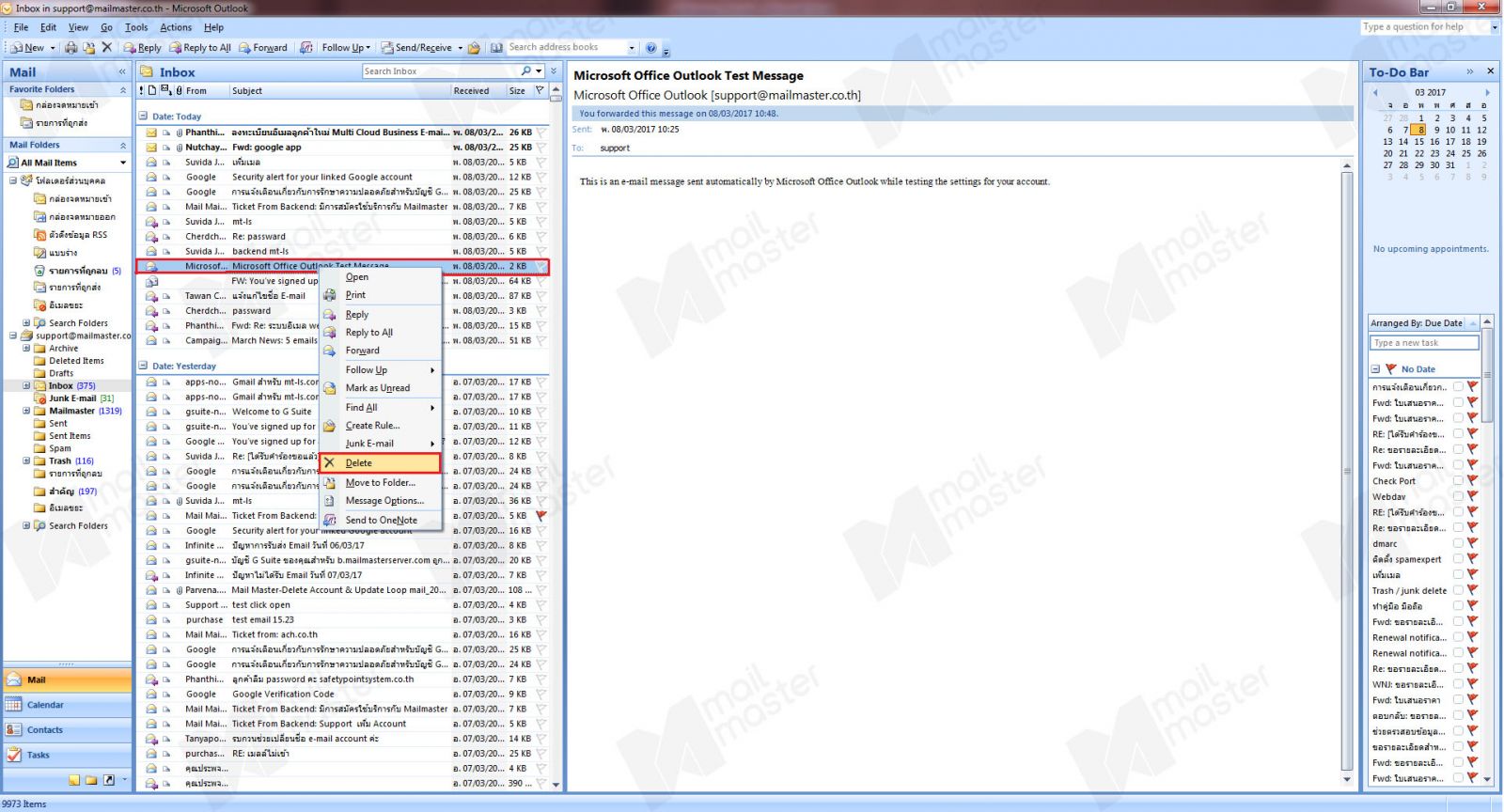Close the To-Do Bar
Image resolution: width=1504 pixels, height=812 pixels.
pos(1490,71)
